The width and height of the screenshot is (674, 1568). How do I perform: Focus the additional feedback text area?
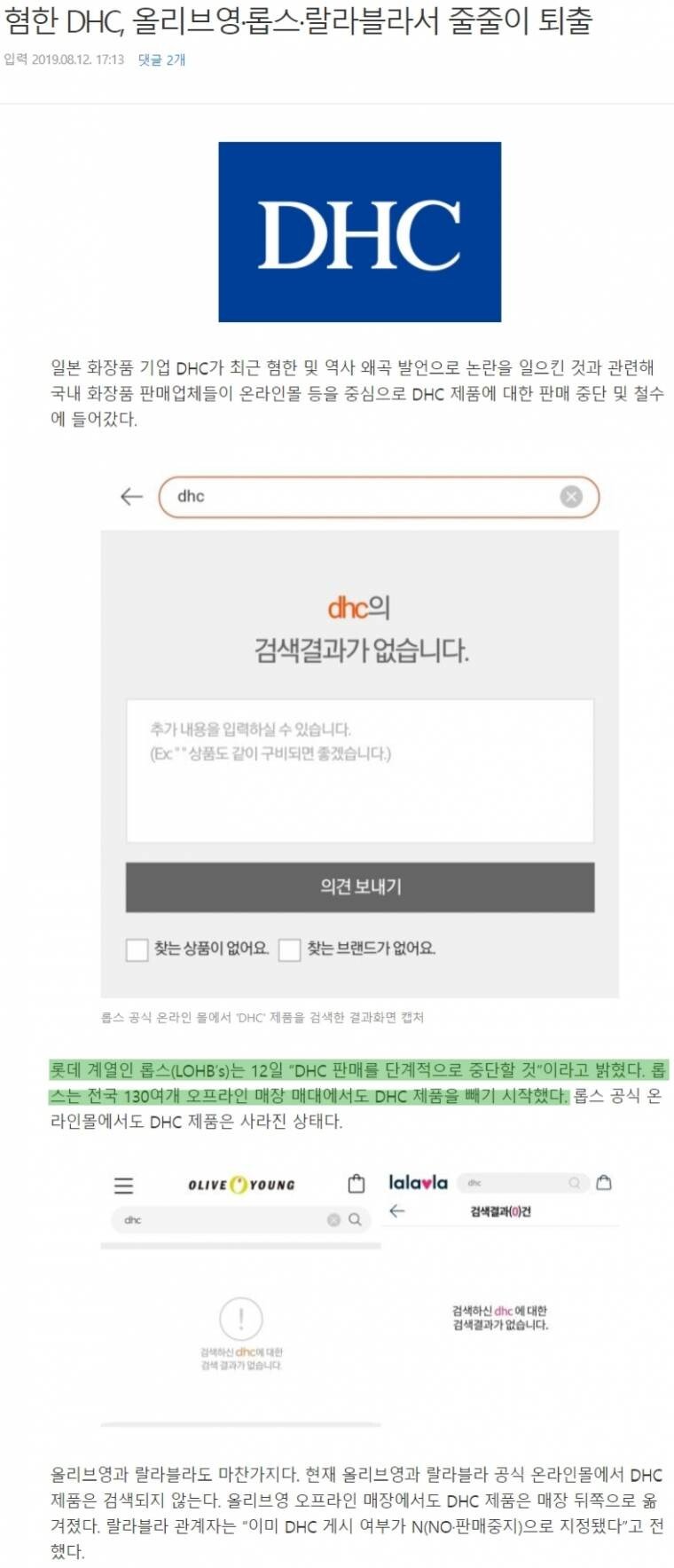[x=360, y=770]
